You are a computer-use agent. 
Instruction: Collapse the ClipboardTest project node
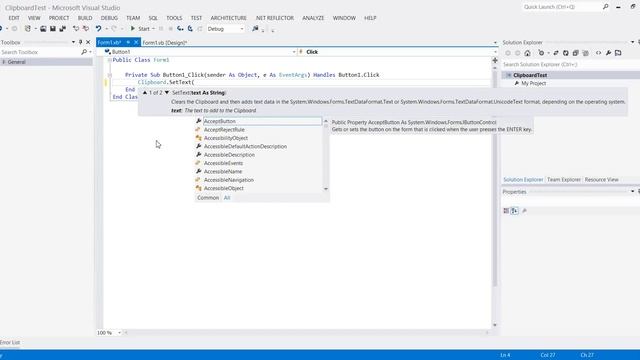click(509, 75)
